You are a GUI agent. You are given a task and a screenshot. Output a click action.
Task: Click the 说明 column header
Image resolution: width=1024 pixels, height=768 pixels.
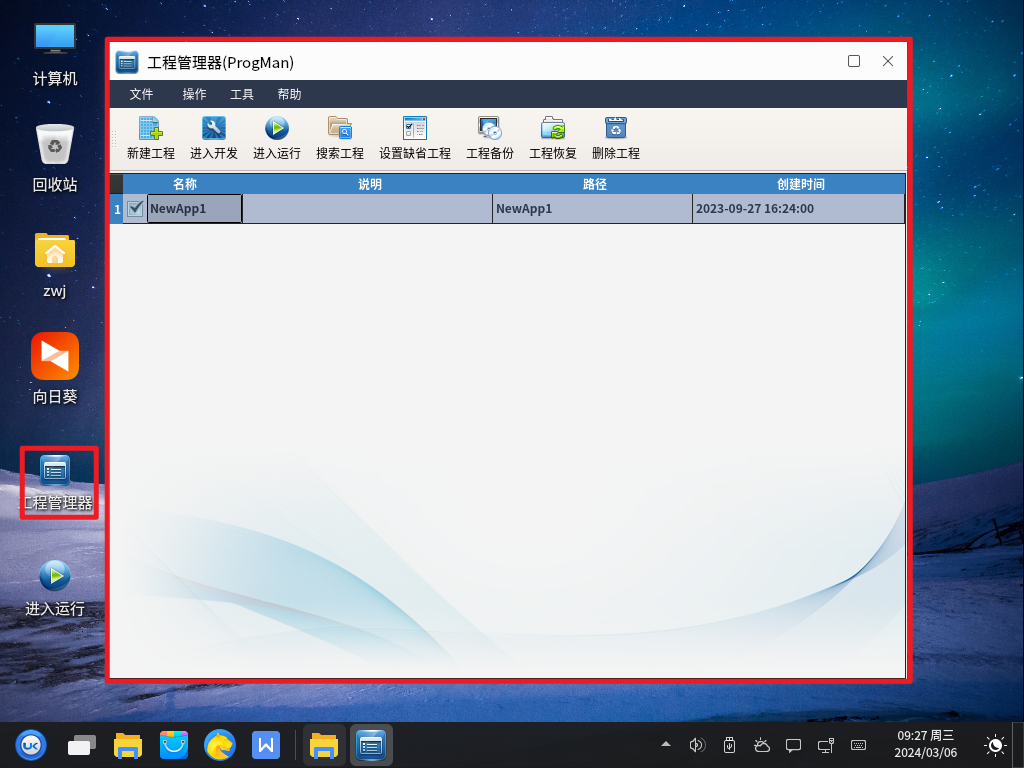pyautogui.click(x=370, y=184)
